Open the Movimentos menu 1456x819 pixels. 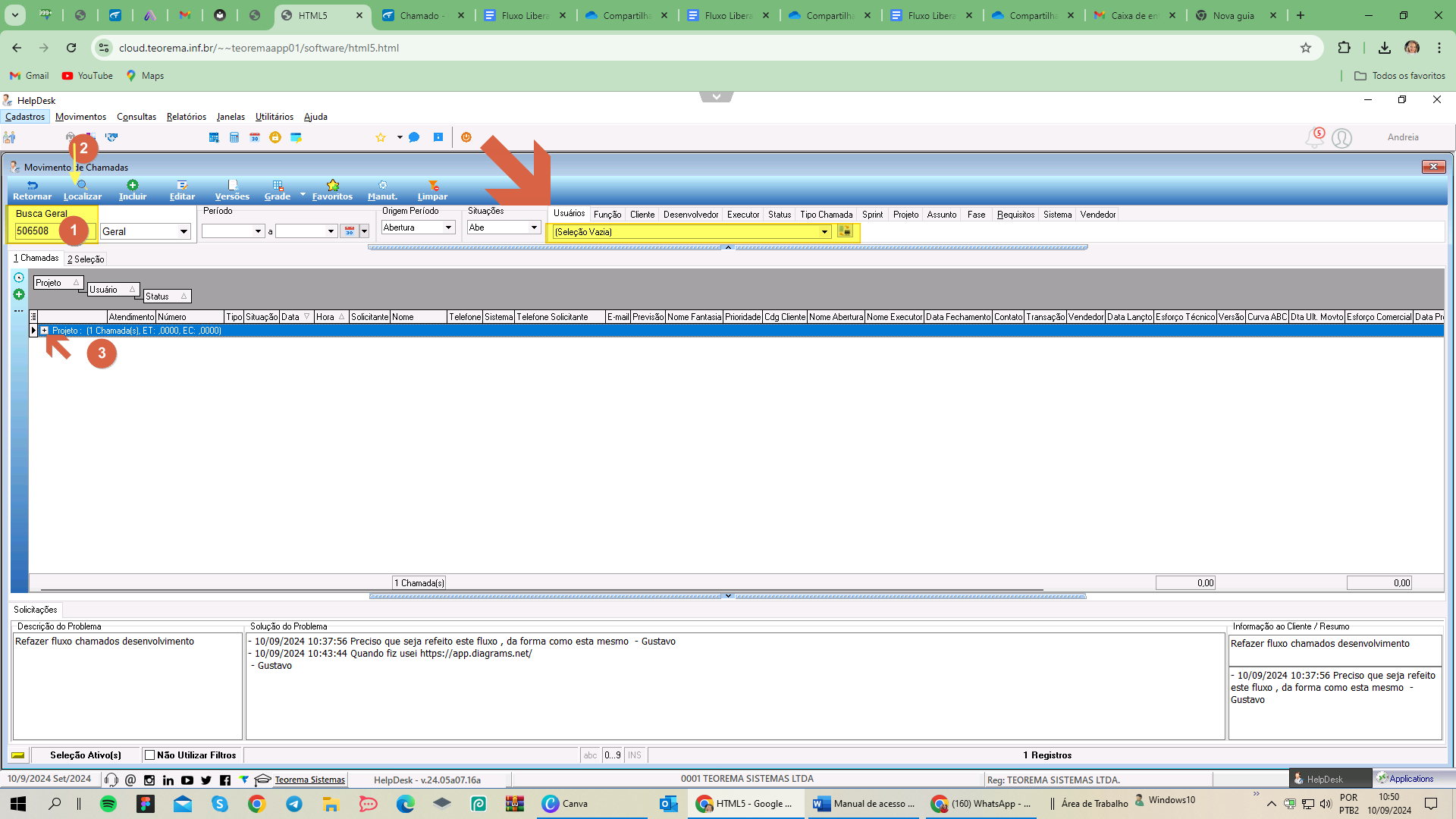(80, 117)
